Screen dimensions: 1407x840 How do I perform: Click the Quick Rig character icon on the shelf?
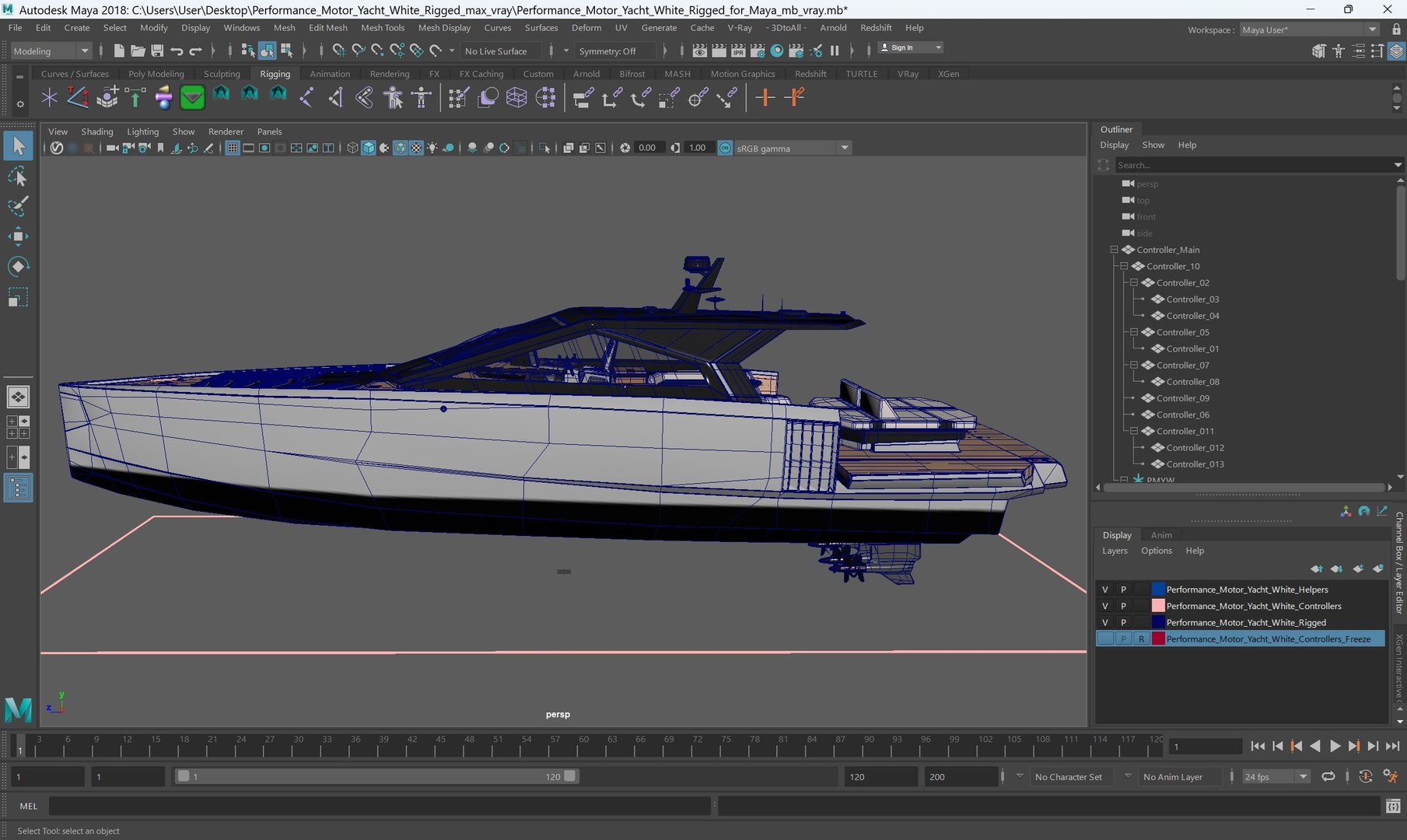pyautogui.click(x=394, y=97)
